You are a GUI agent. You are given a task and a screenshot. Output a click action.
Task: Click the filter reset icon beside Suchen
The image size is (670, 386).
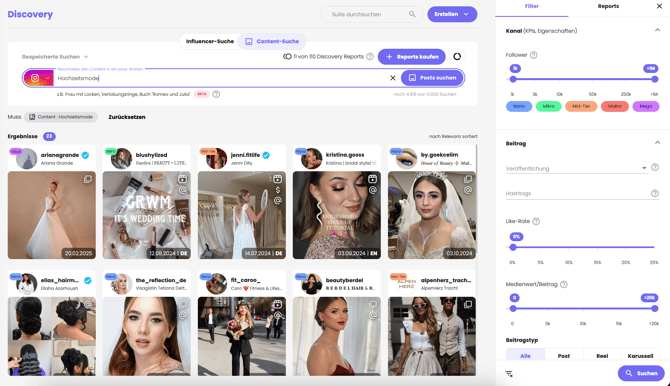[509, 374]
